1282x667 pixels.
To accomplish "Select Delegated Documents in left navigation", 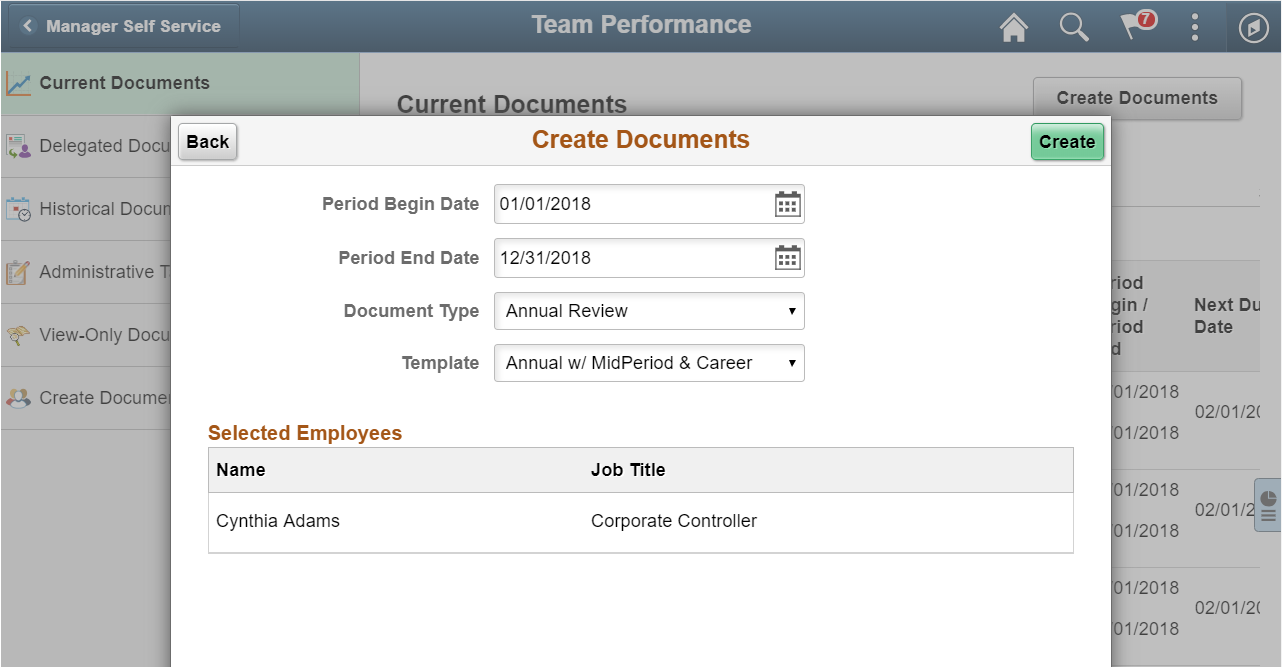I will click(x=86, y=147).
